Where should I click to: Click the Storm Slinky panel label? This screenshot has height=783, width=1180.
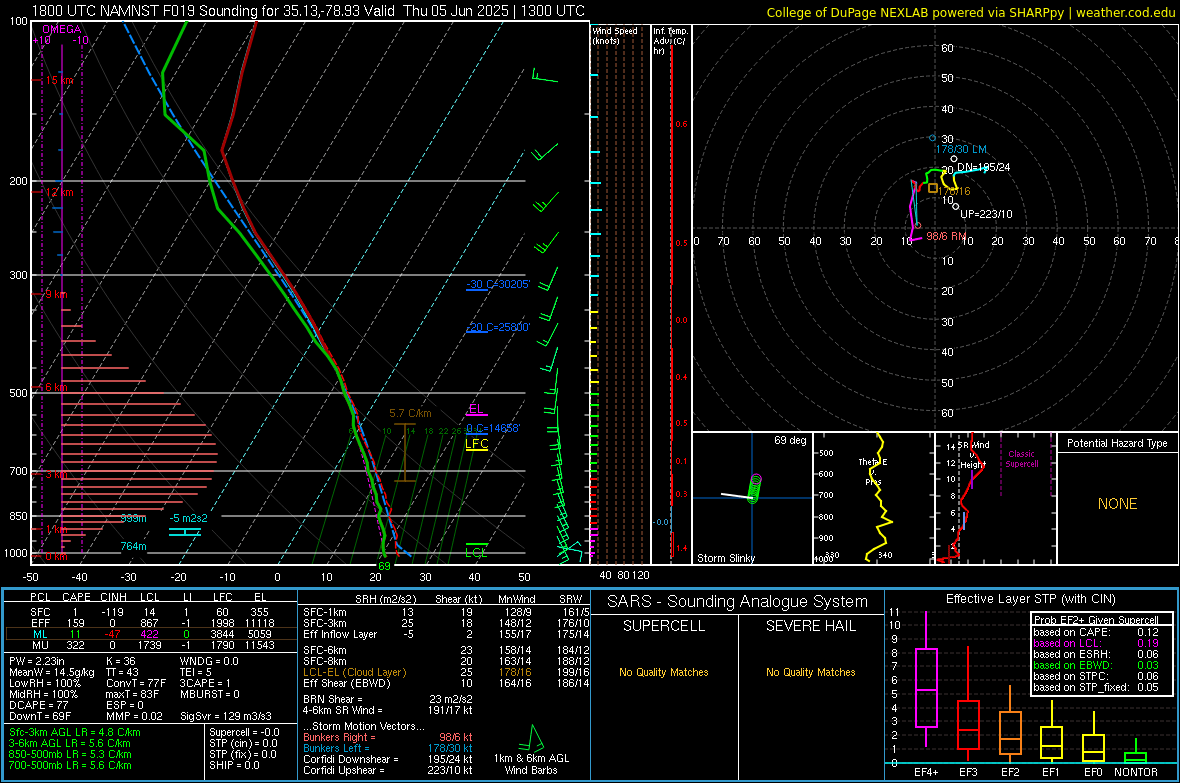(725, 558)
